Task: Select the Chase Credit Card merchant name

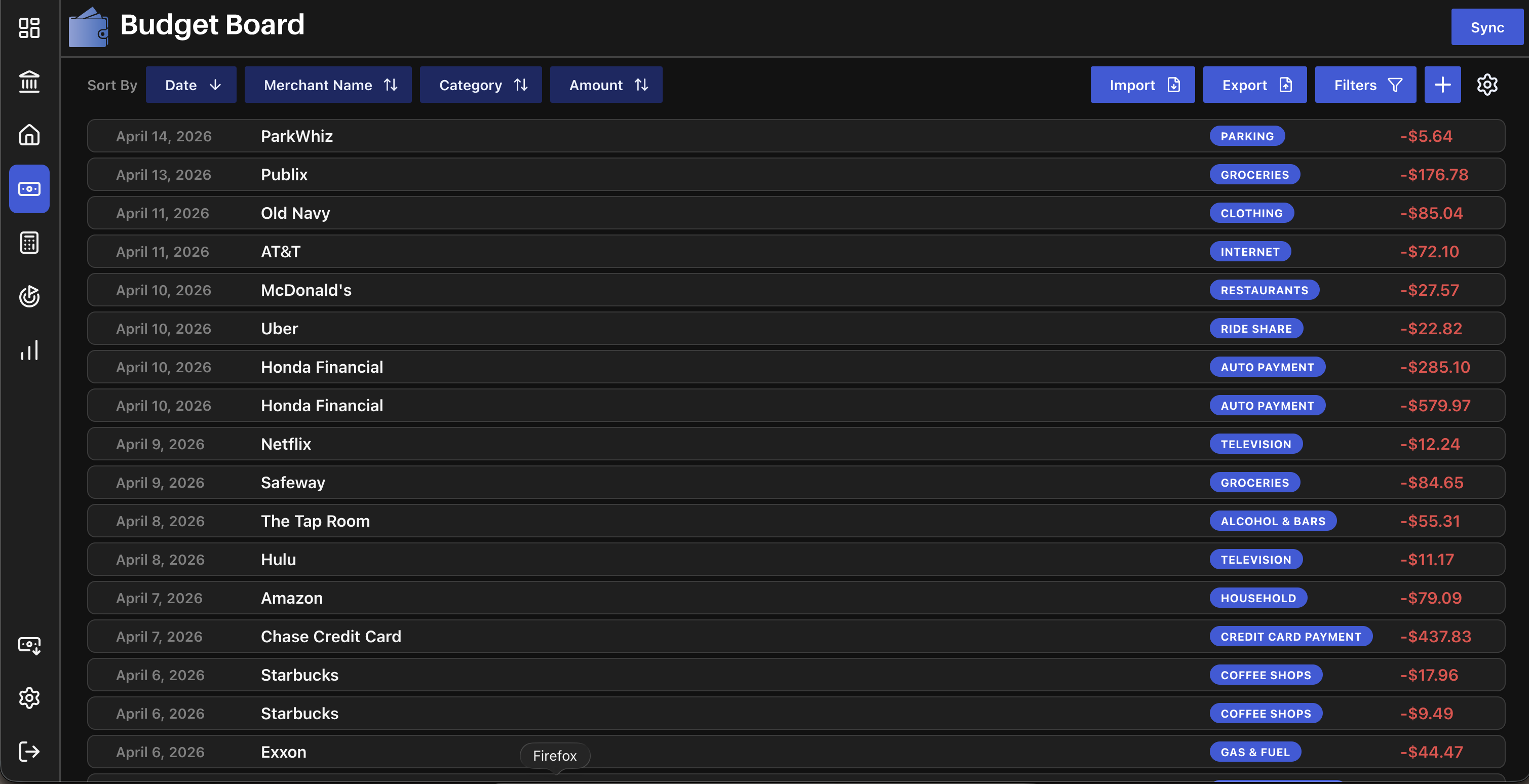Action: tap(331, 636)
